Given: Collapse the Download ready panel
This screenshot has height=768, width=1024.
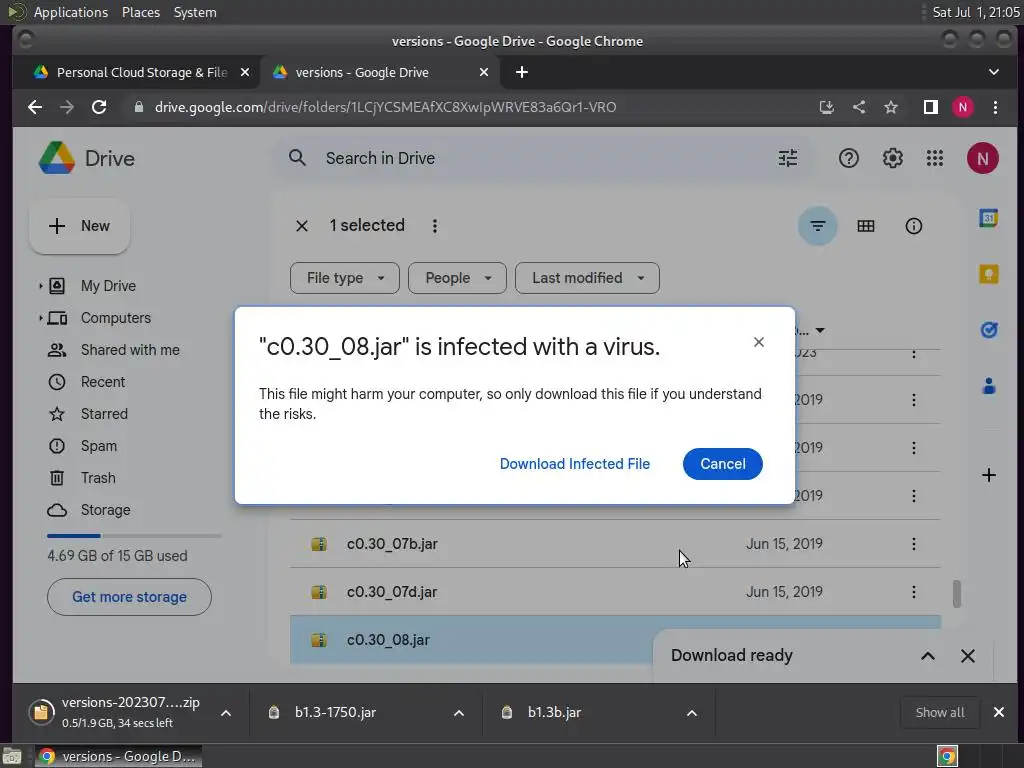Looking at the screenshot, I should (927, 656).
